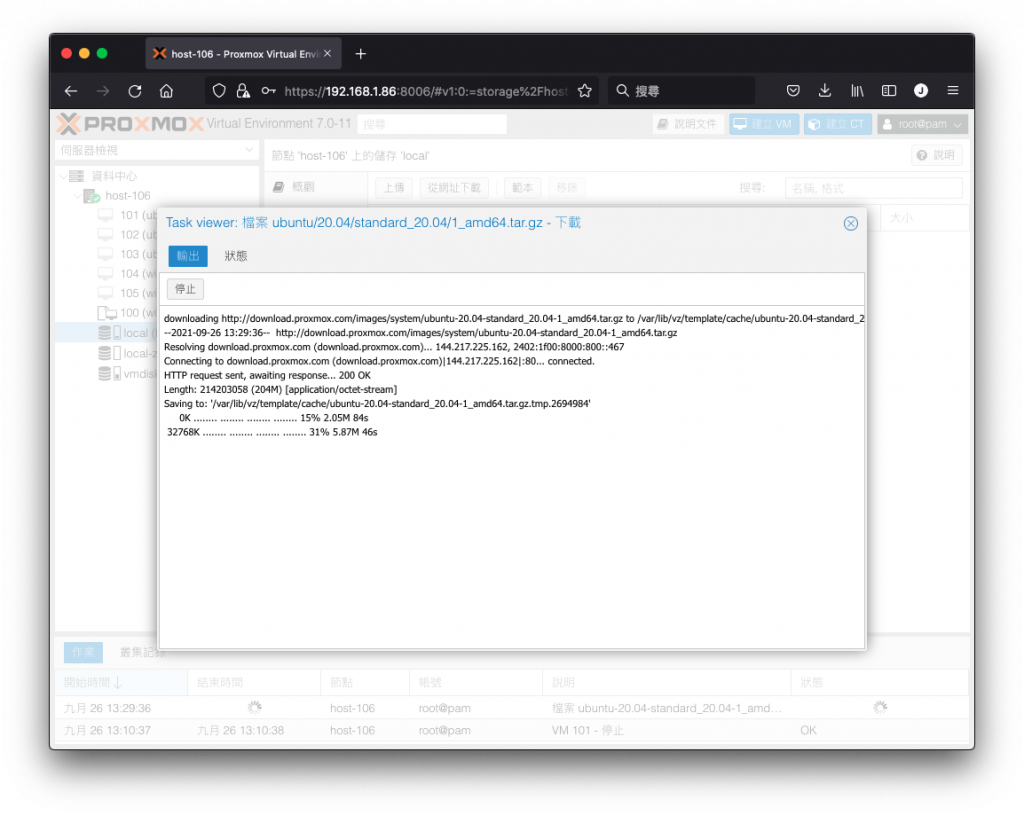Bookmark this page with the star icon
This screenshot has height=815, width=1024.
point(584,91)
